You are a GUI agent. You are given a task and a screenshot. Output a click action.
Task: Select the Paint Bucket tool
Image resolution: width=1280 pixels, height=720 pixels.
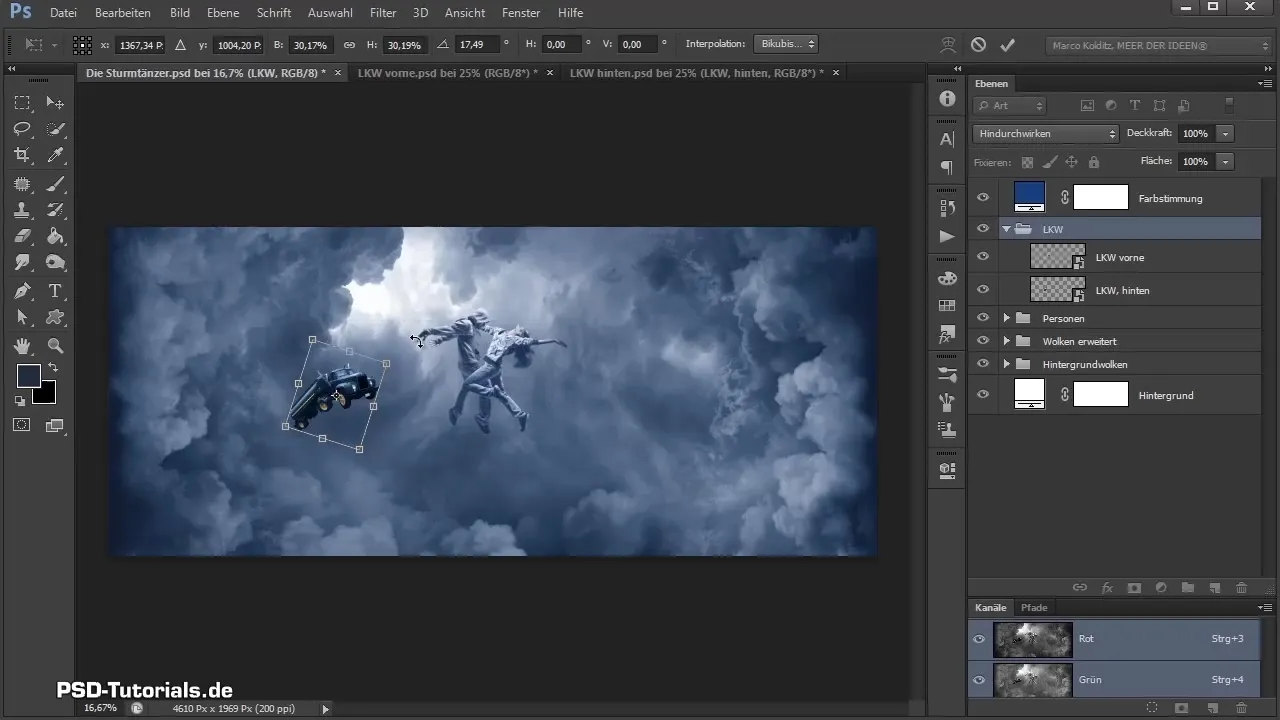coord(56,236)
